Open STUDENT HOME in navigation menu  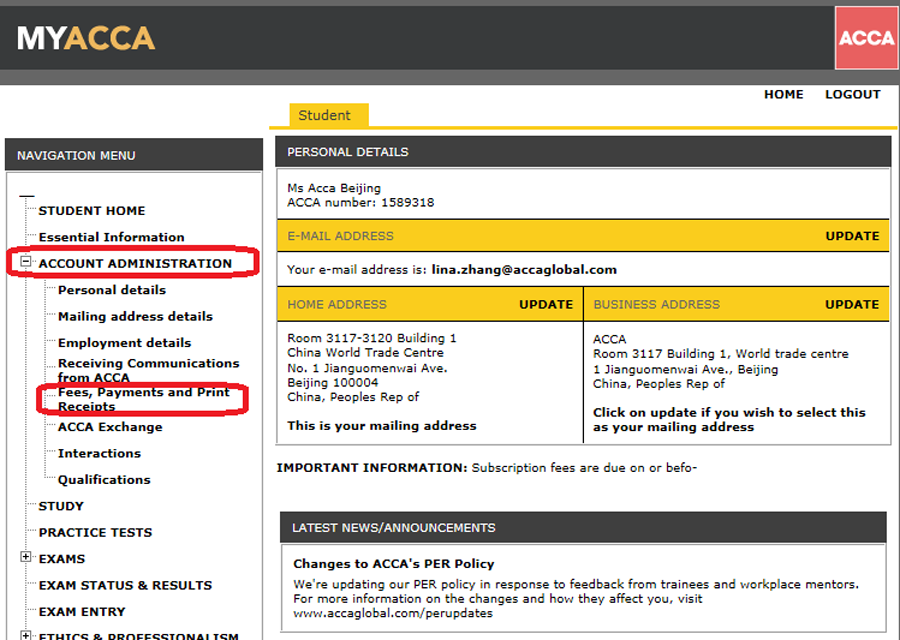click(92, 211)
